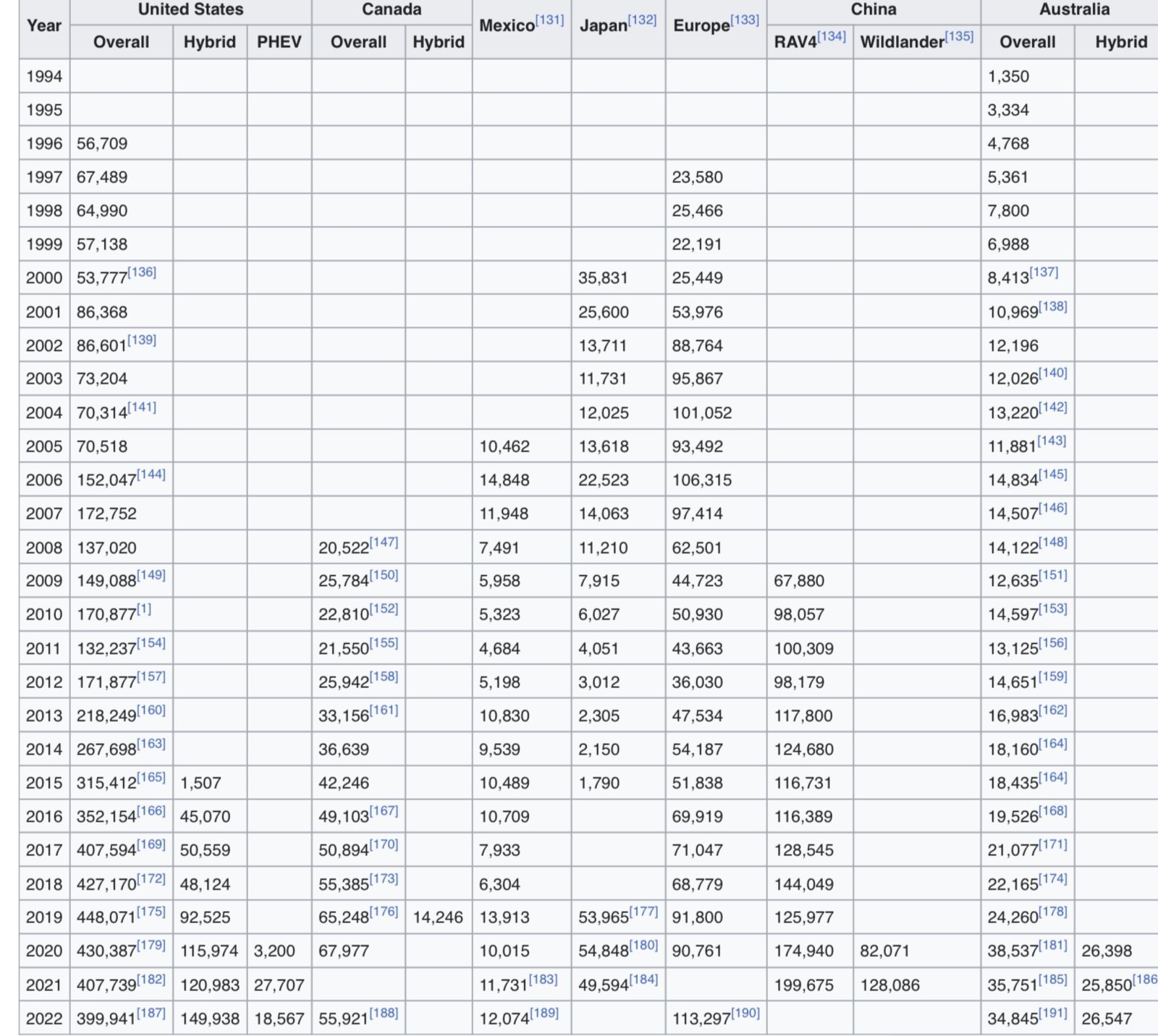
Task: Open citation 133 beside Europe header
Action: 745,20
